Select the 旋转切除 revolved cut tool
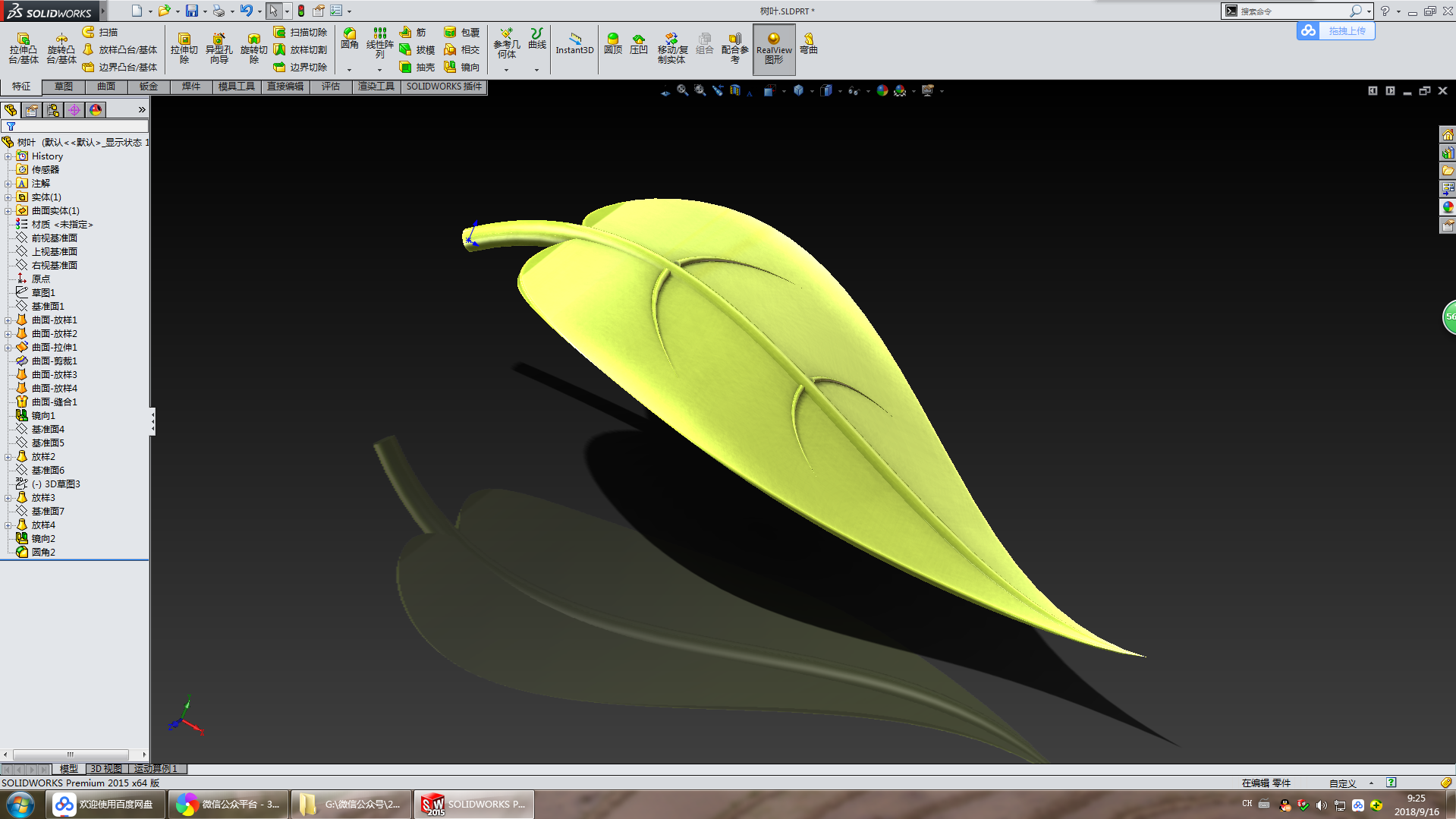This screenshot has height=819, width=1456. (253, 49)
